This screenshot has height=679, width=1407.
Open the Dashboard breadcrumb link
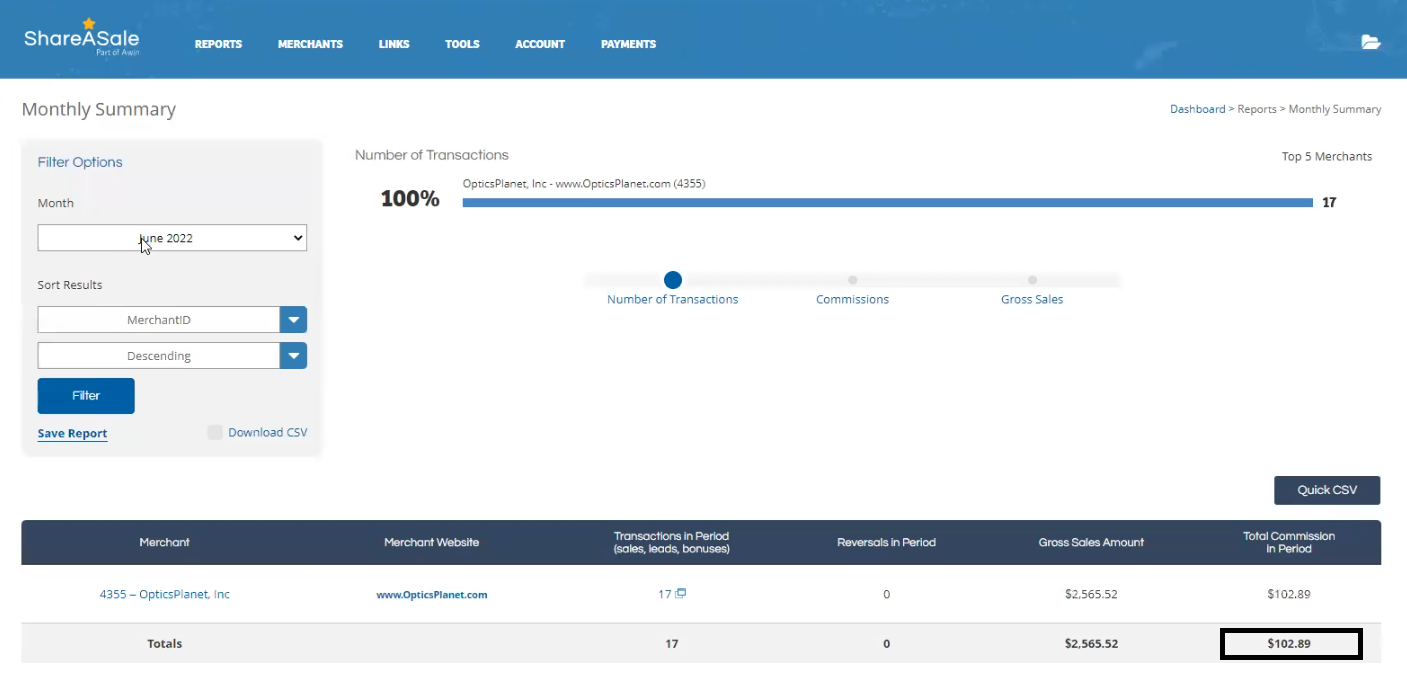pyautogui.click(x=1197, y=109)
